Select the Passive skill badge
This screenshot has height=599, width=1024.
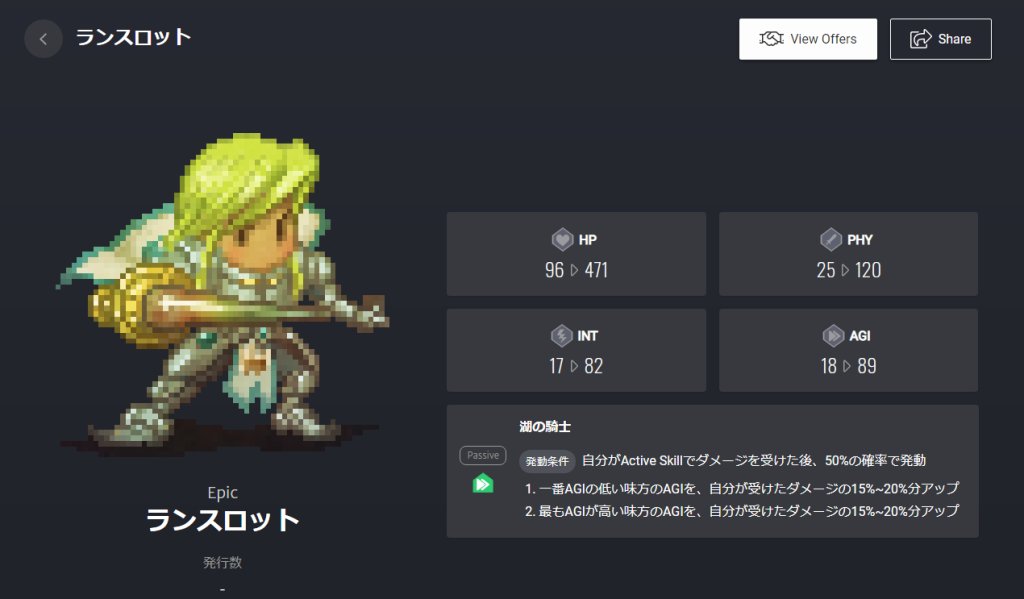483,455
